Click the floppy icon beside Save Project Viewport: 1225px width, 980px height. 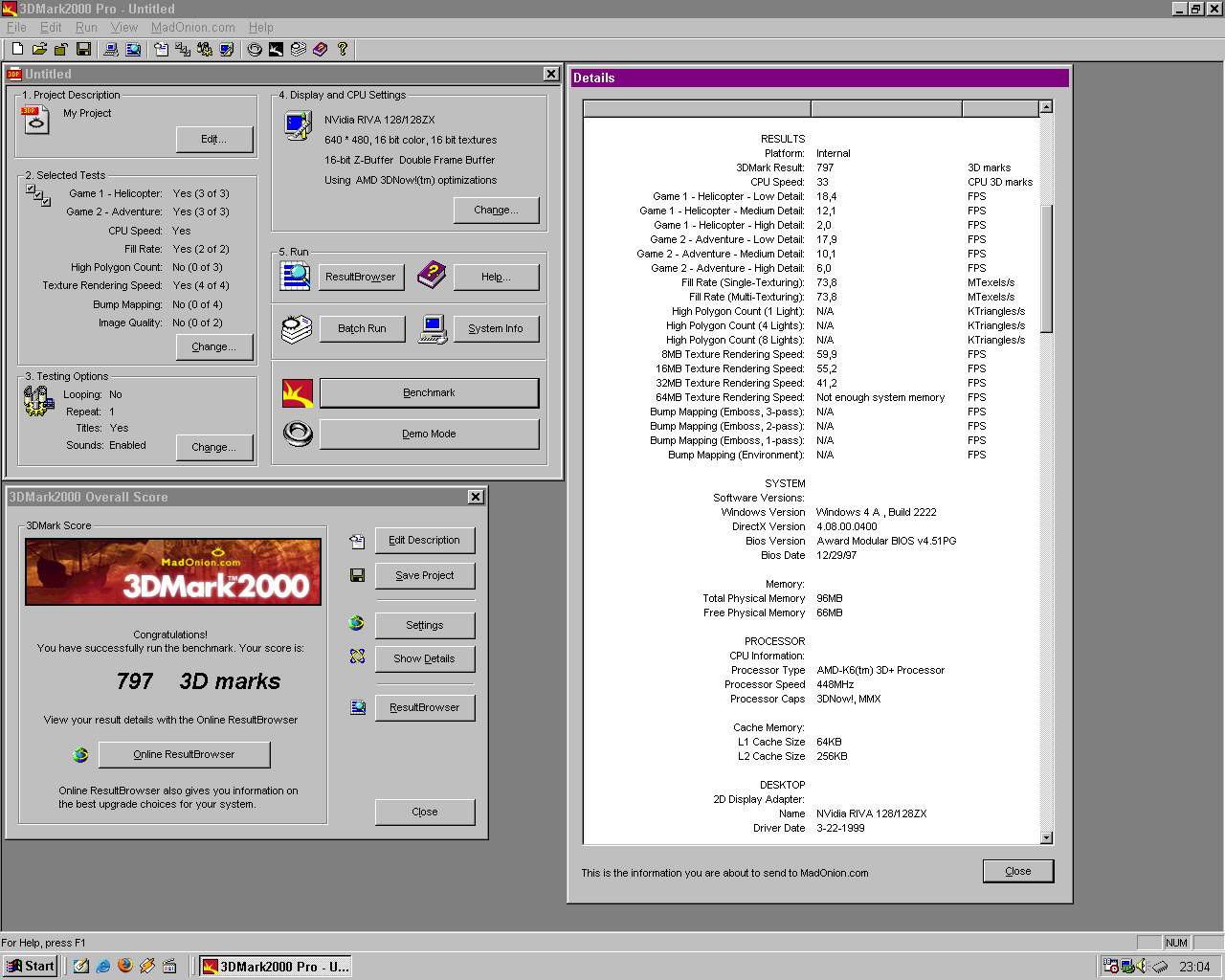click(357, 575)
